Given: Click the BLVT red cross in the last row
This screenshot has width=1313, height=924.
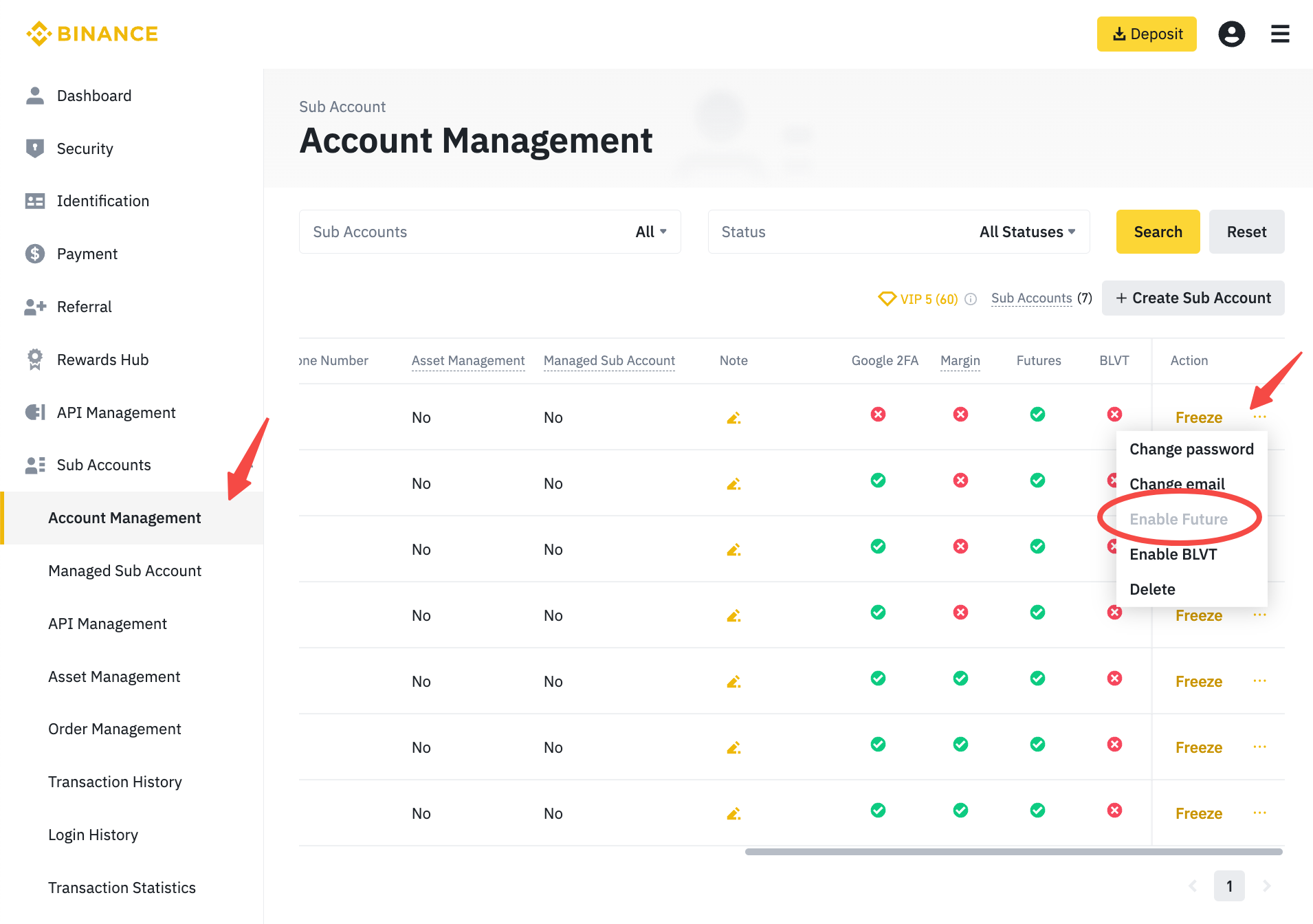Looking at the screenshot, I should [x=1114, y=811].
